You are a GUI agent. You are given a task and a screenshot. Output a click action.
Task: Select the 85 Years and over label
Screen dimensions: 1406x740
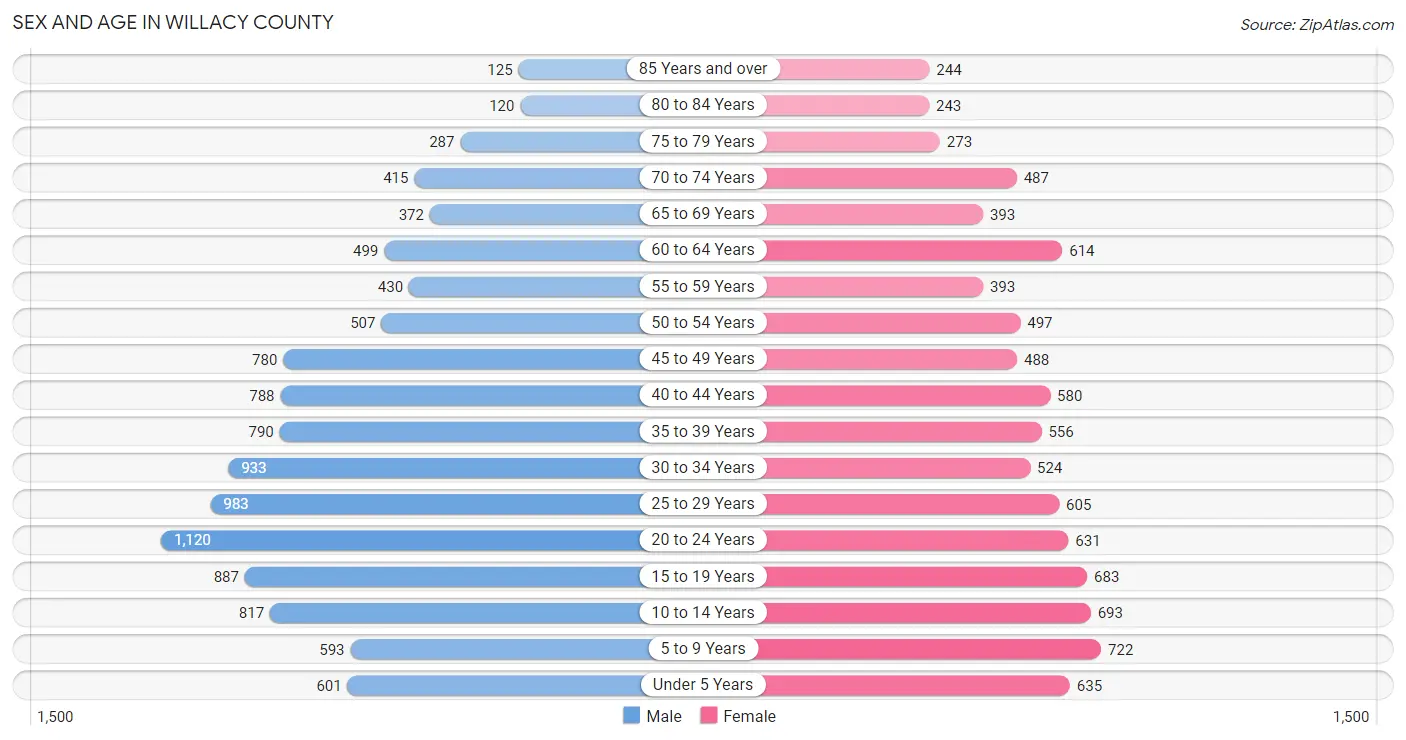click(703, 69)
